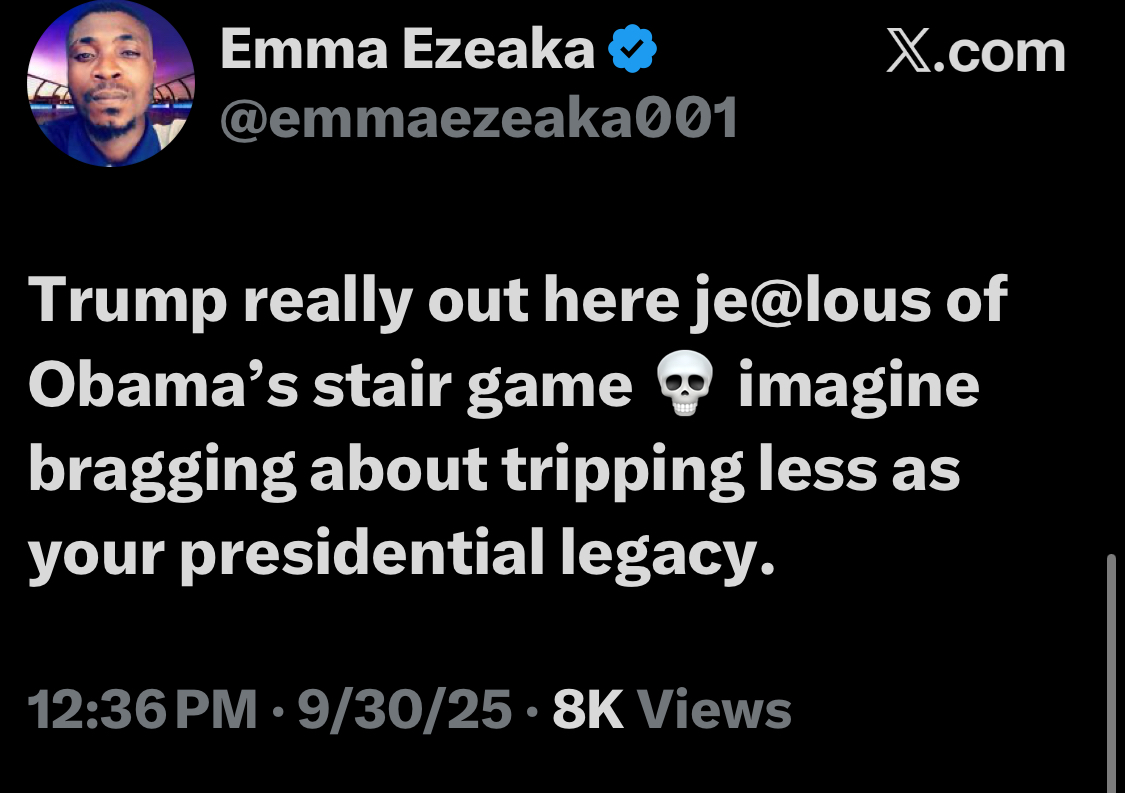Open the @emmaezeaka001 handle
1125x793 pixels.
click(478, 120)
